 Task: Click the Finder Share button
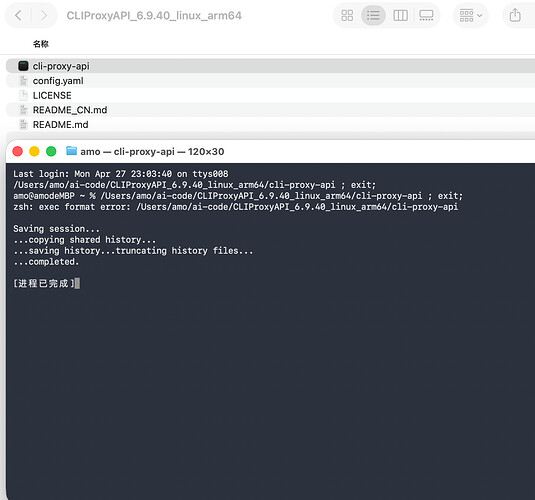[x=515, y=15]
